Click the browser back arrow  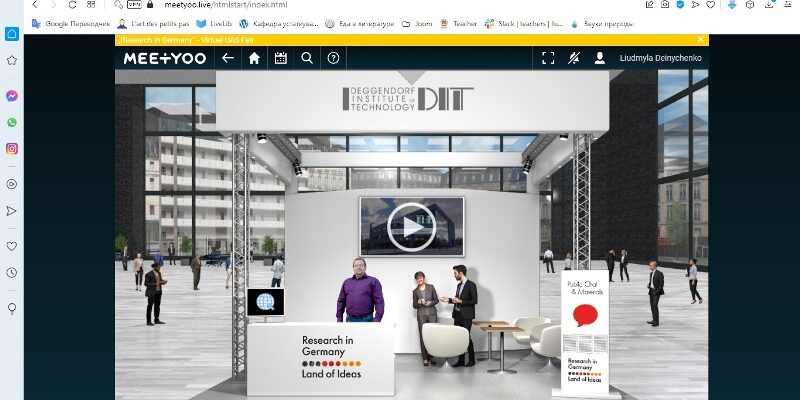point(35,5)
